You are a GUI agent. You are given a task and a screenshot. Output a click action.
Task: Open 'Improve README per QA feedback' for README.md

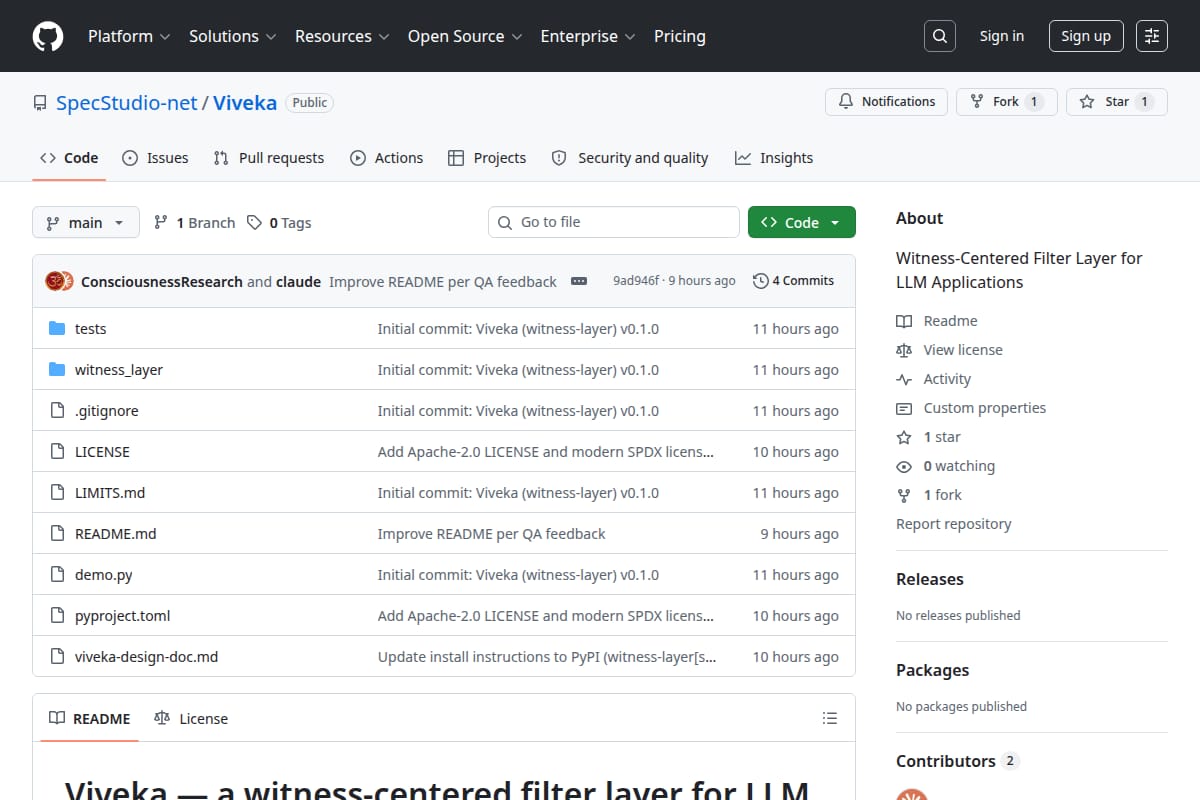[492, 533]
